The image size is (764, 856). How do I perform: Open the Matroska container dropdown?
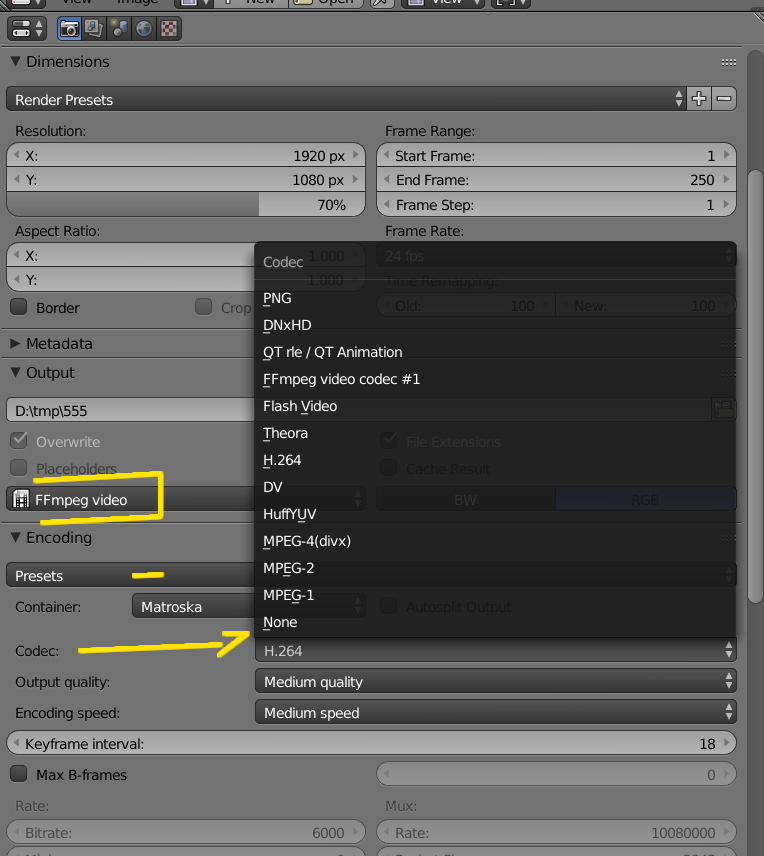[193, 607]
